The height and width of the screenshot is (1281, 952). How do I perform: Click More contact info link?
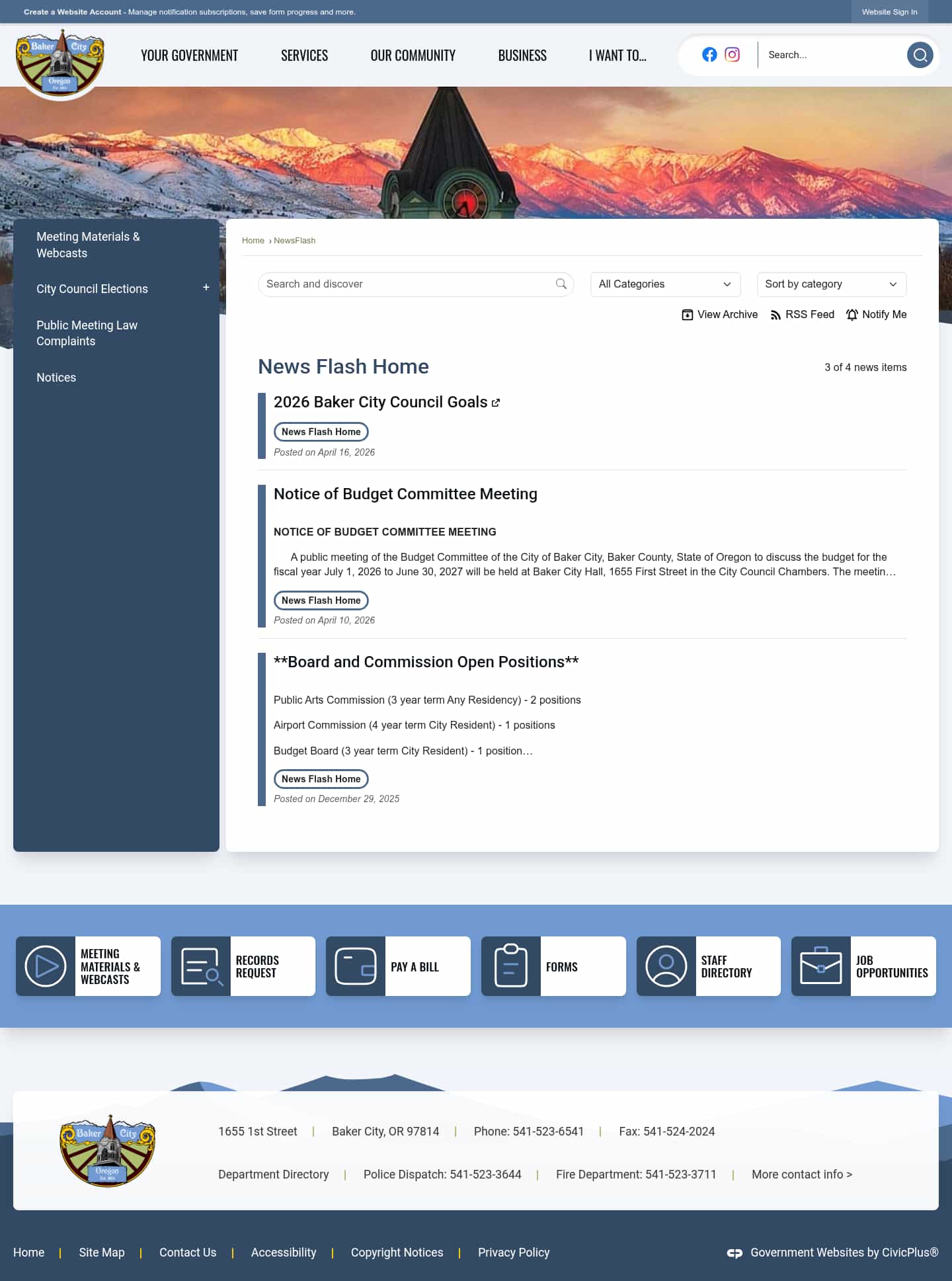802,1175
